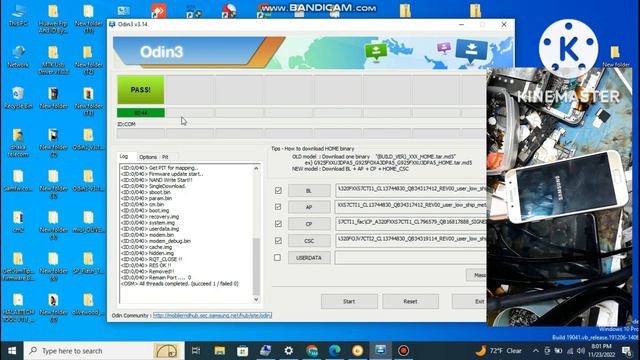Open Task View from taskbar
This screenshot has width=640, height=360.
(x=196, y=351)
